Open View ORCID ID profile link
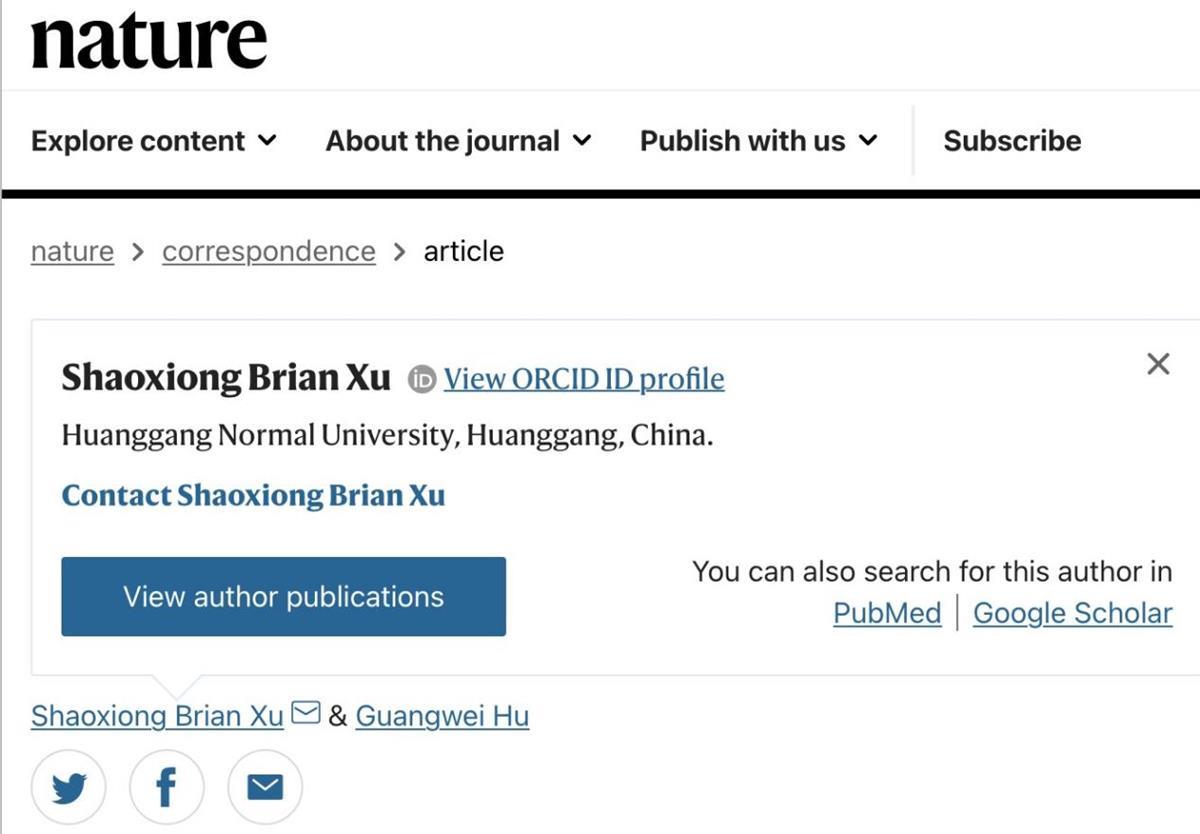The image size is (1200, 834). tap(584, 379)
